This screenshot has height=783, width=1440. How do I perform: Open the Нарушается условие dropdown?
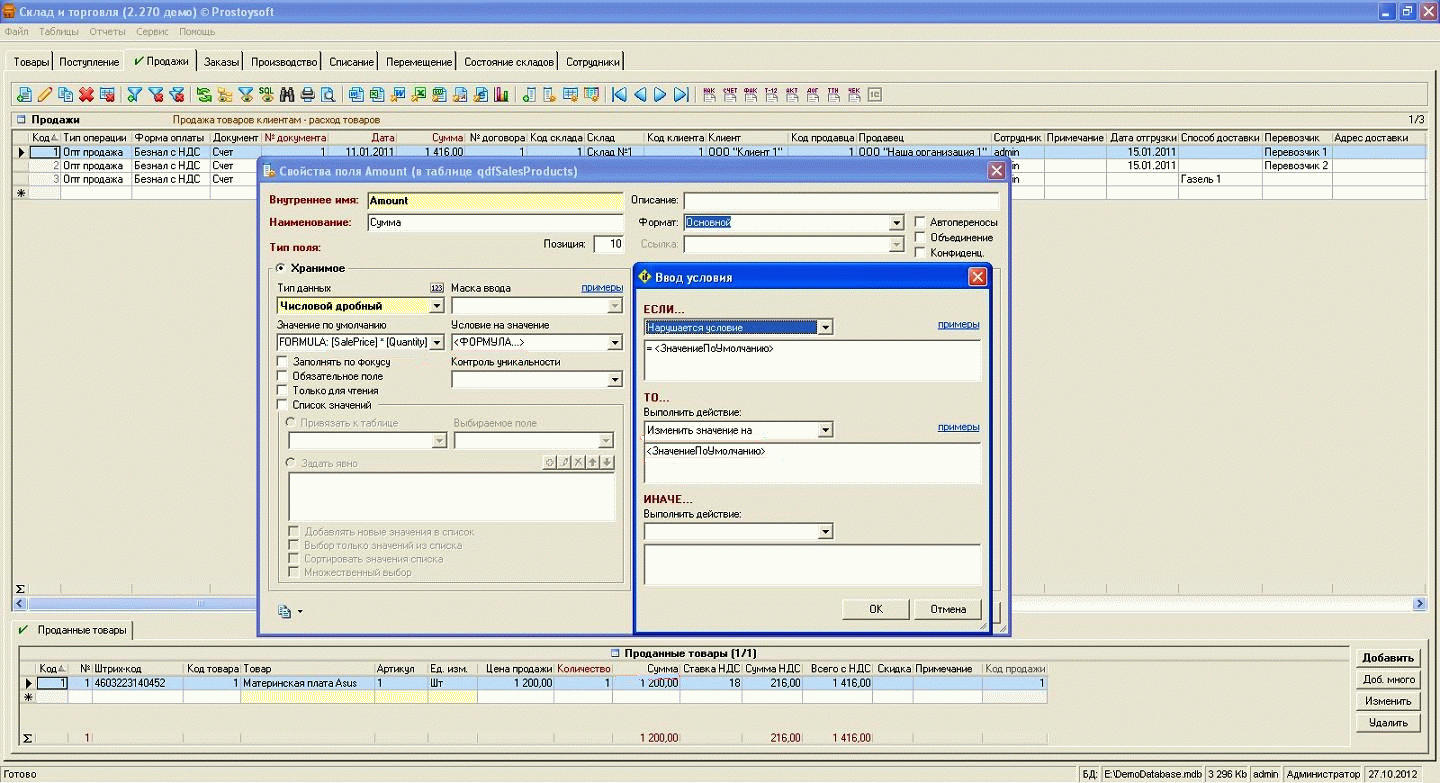pyautogui.click(x=825, y=327)
